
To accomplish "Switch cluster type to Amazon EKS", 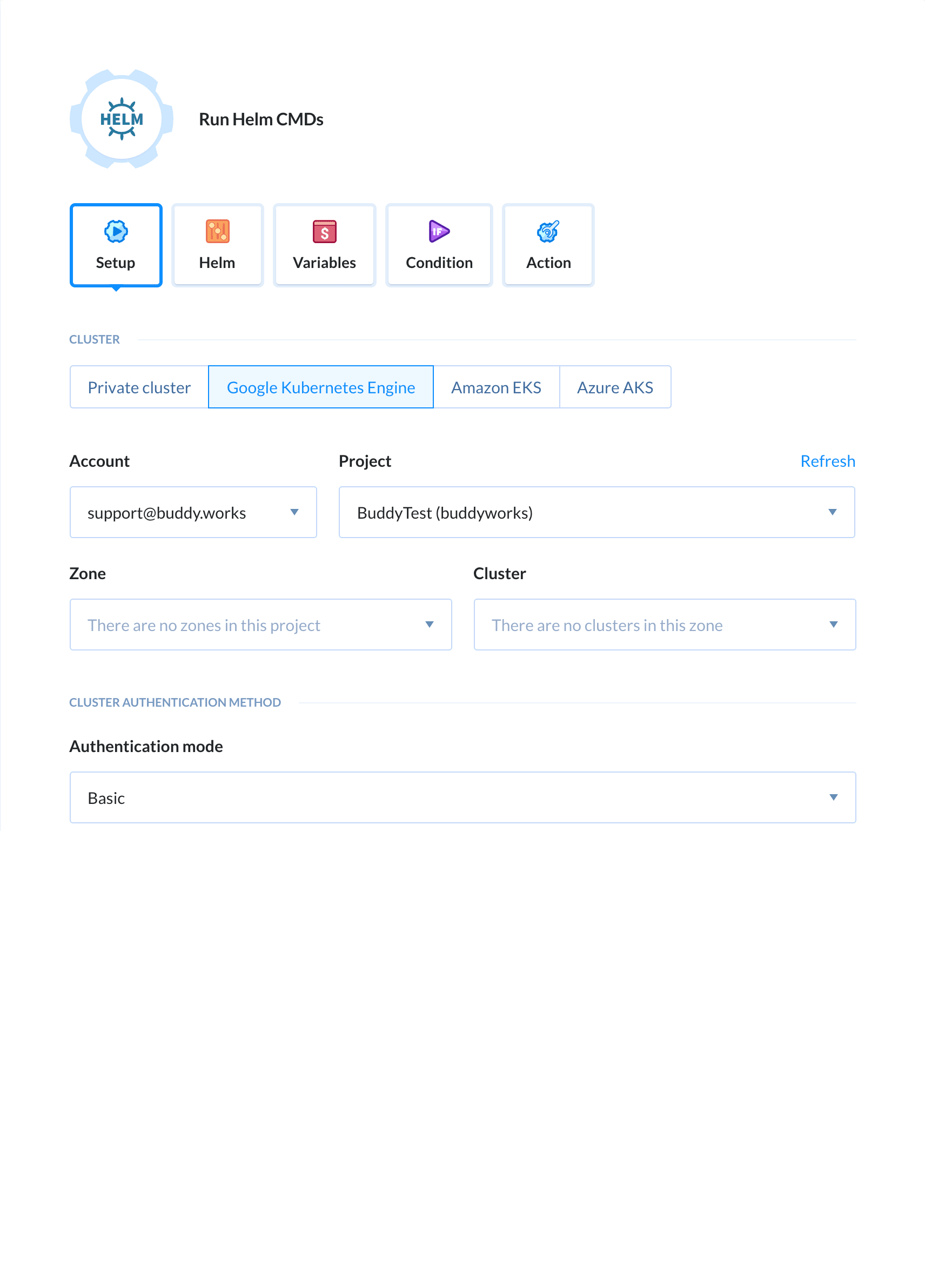I will pos(497,387).
